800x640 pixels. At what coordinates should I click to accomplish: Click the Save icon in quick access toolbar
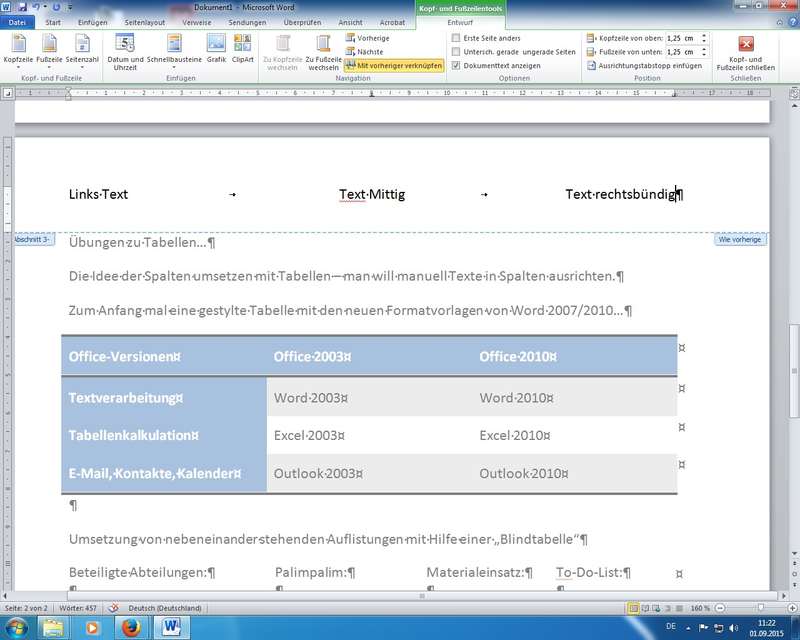(22, 7)
